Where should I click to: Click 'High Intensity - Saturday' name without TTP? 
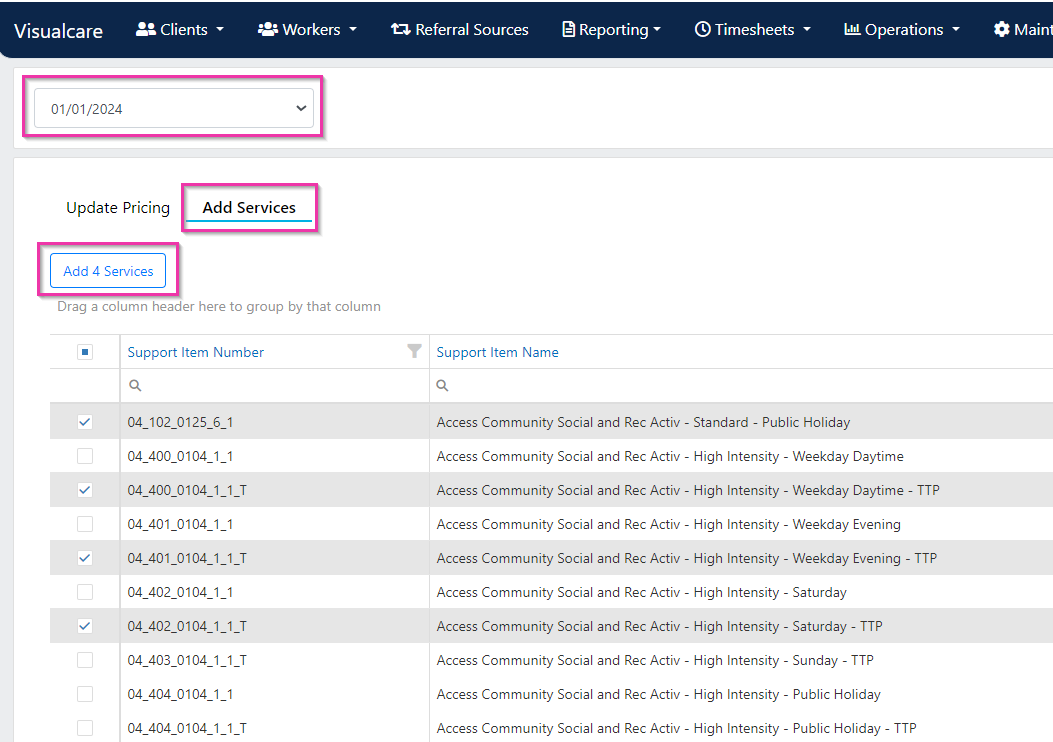[641, 592]
